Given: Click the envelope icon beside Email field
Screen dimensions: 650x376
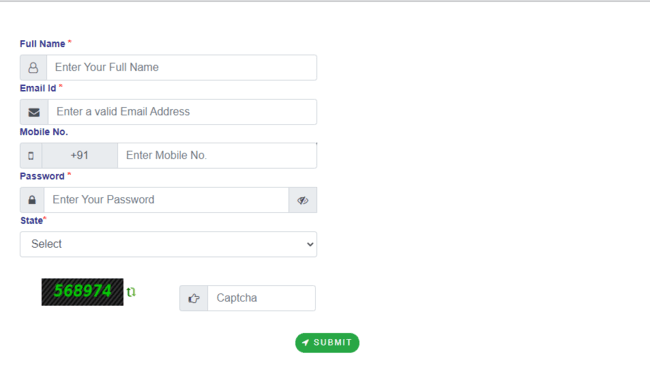Looking at the screenshot, I should 34,112.
